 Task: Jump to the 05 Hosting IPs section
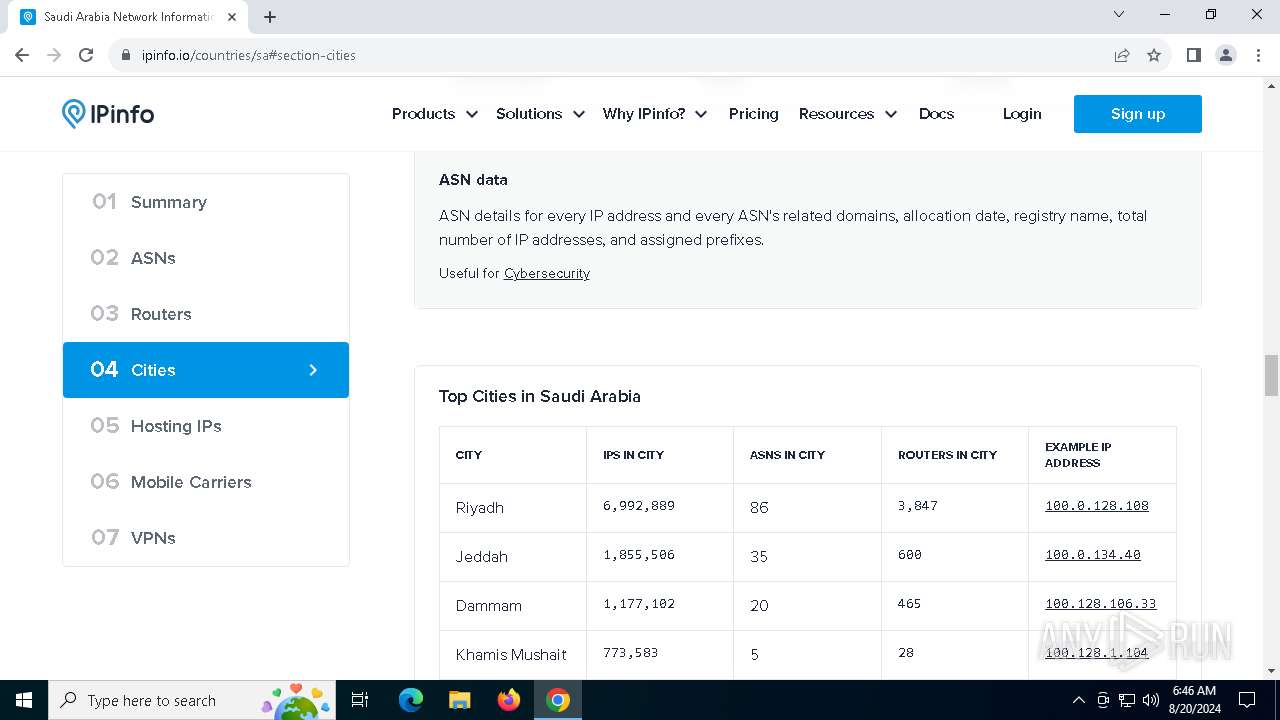[206, 426]
